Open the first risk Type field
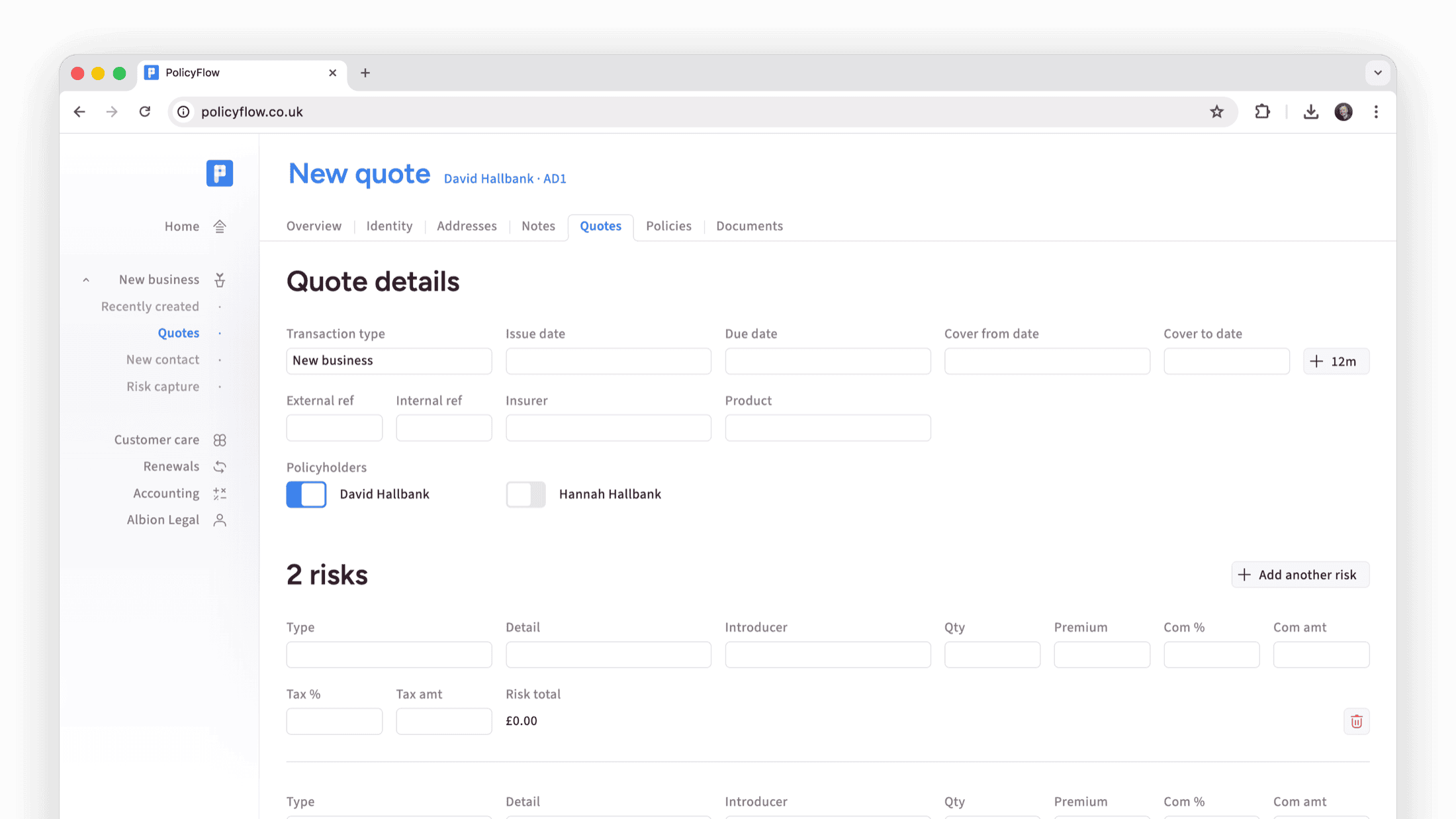 pos(389,655)
